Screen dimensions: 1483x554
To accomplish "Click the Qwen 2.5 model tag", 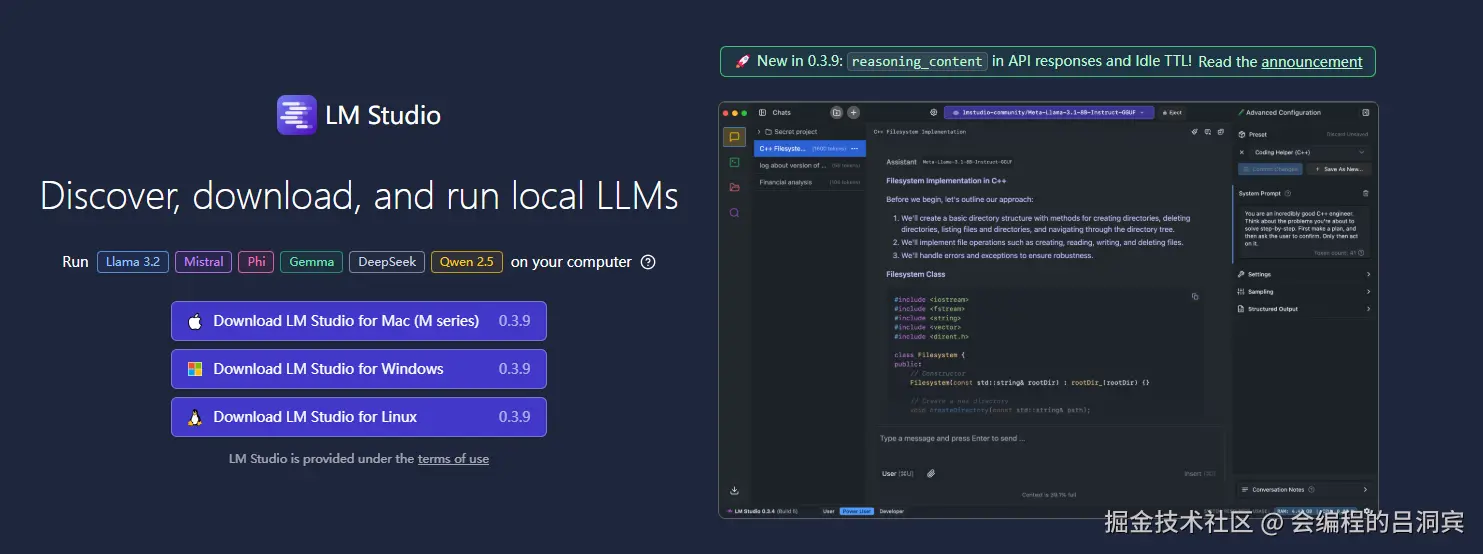I will [x=467, y=262].
